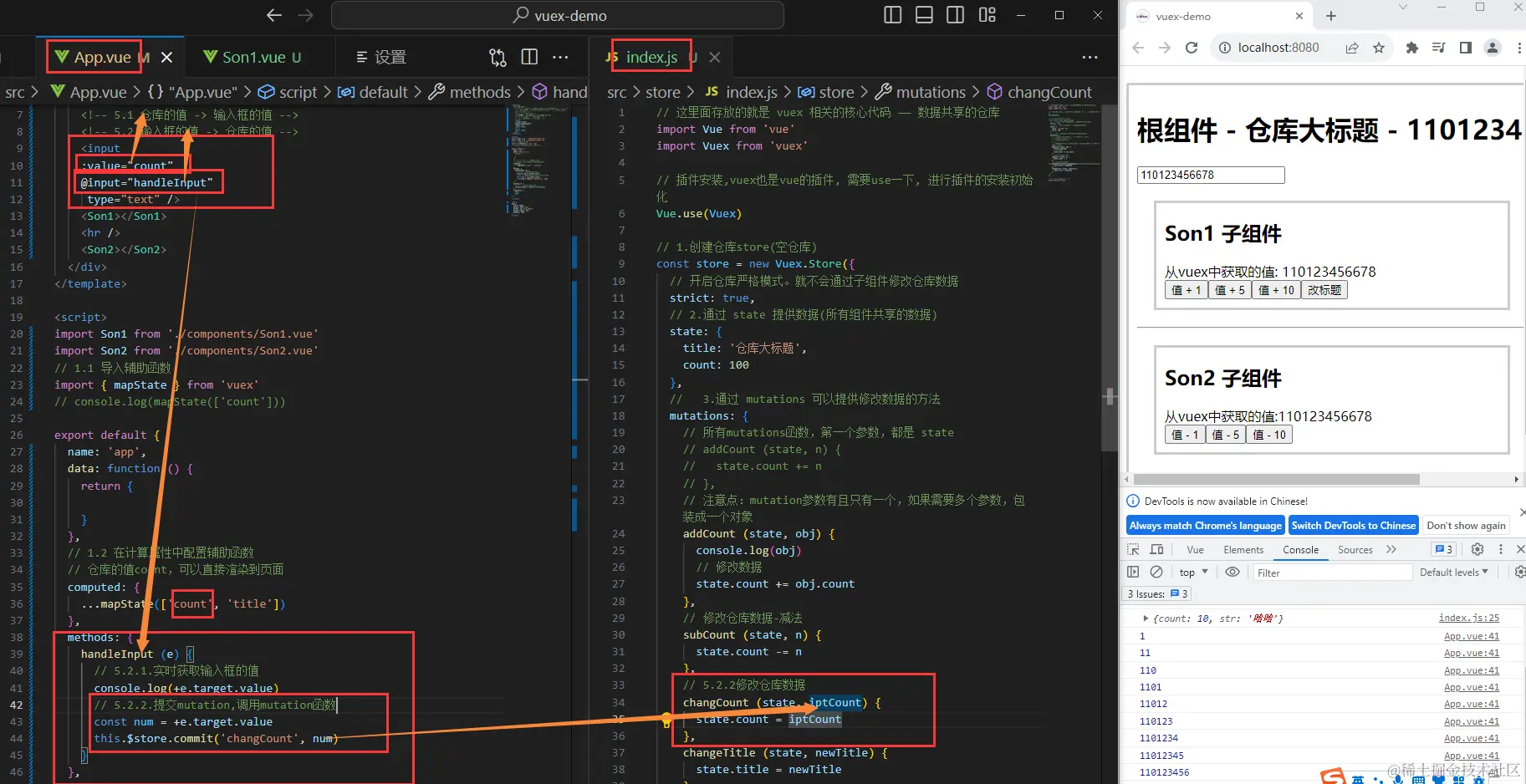Open a new Chrome tab
The height and width of the screenshot is (784, 1526).
click(x=1331, y=16)
